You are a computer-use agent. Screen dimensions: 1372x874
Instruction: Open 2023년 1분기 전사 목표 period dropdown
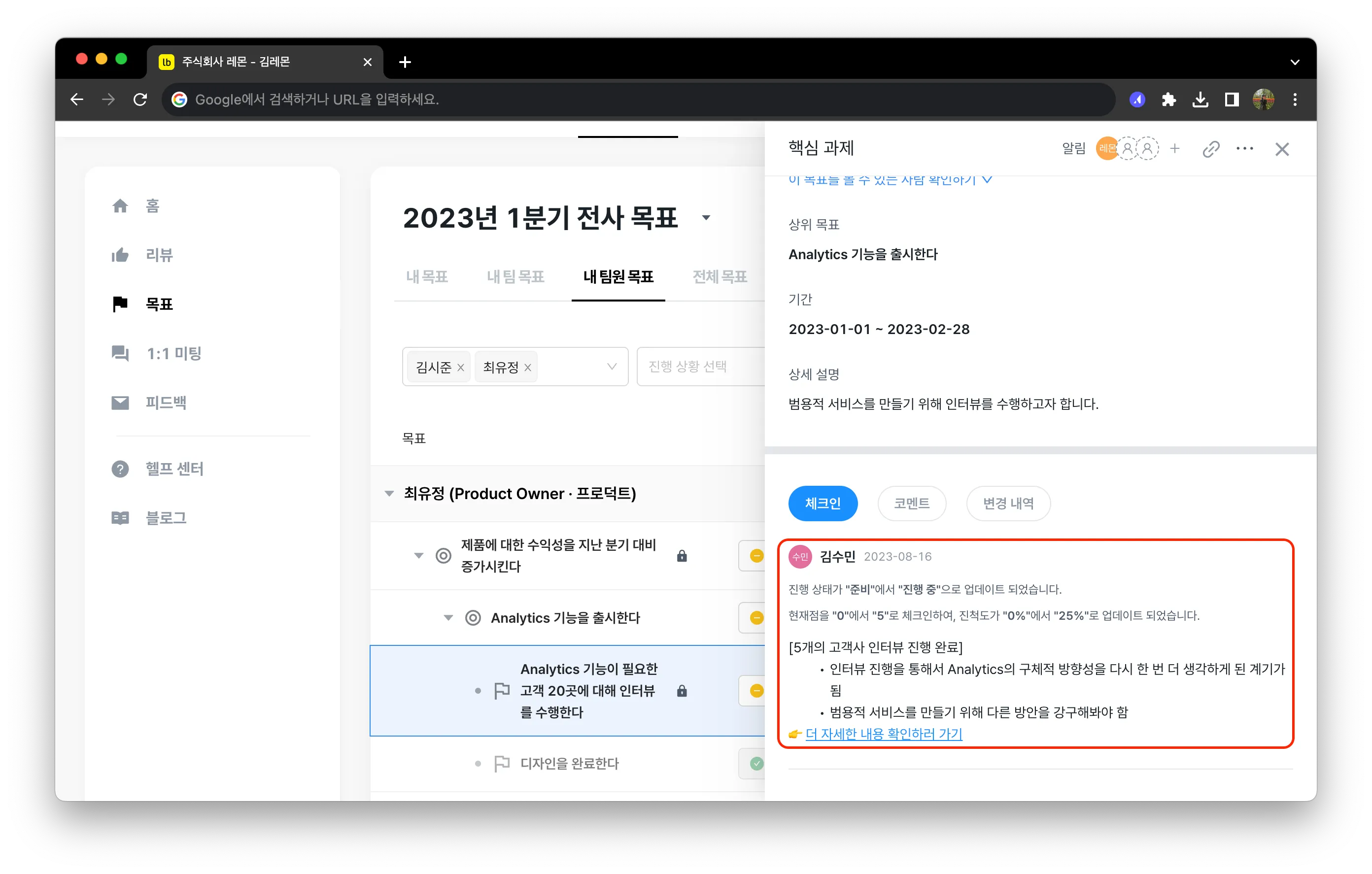pos(706,218)
